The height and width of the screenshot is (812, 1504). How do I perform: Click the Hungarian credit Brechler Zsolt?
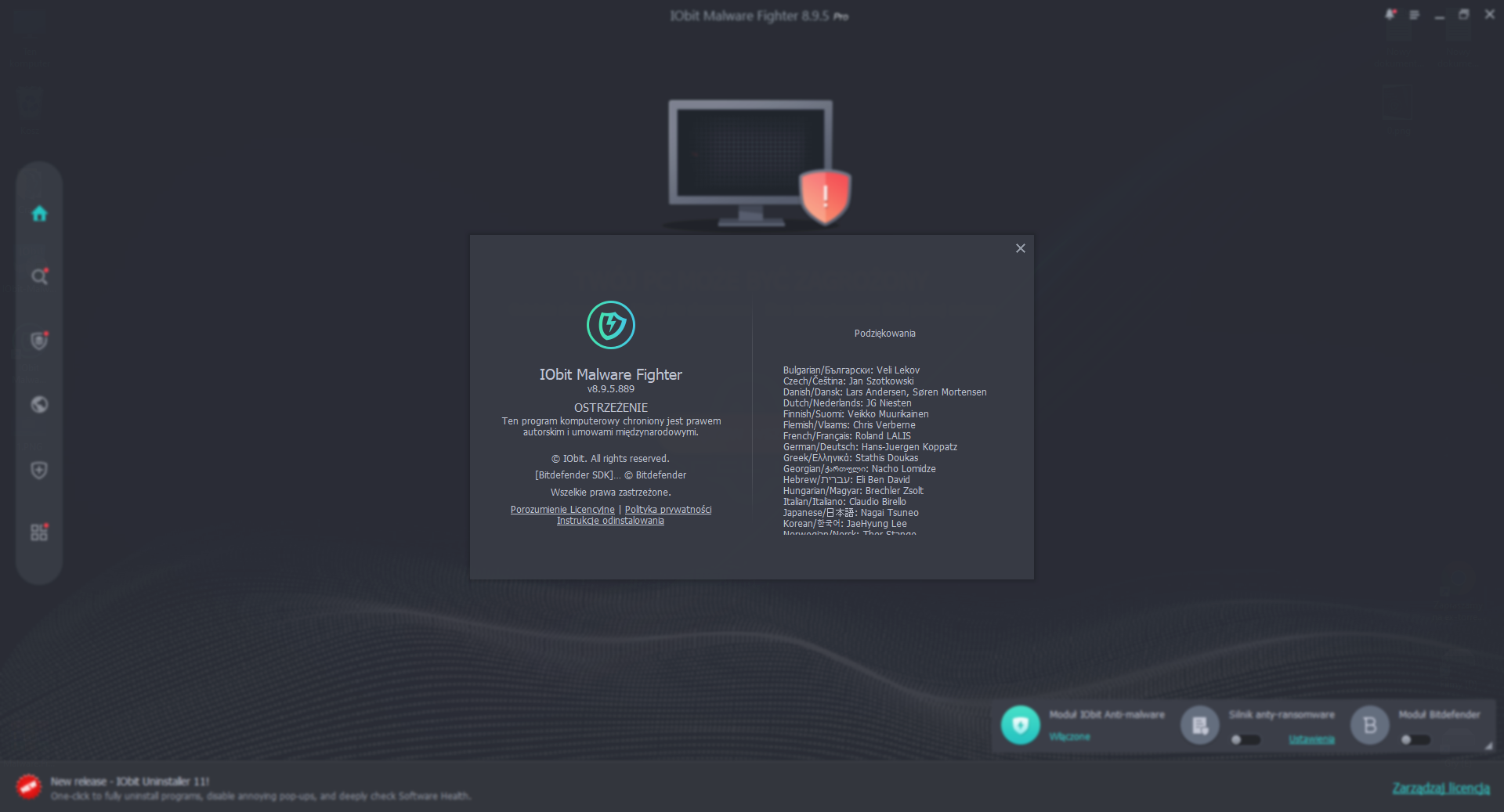[x=853, y=491]
